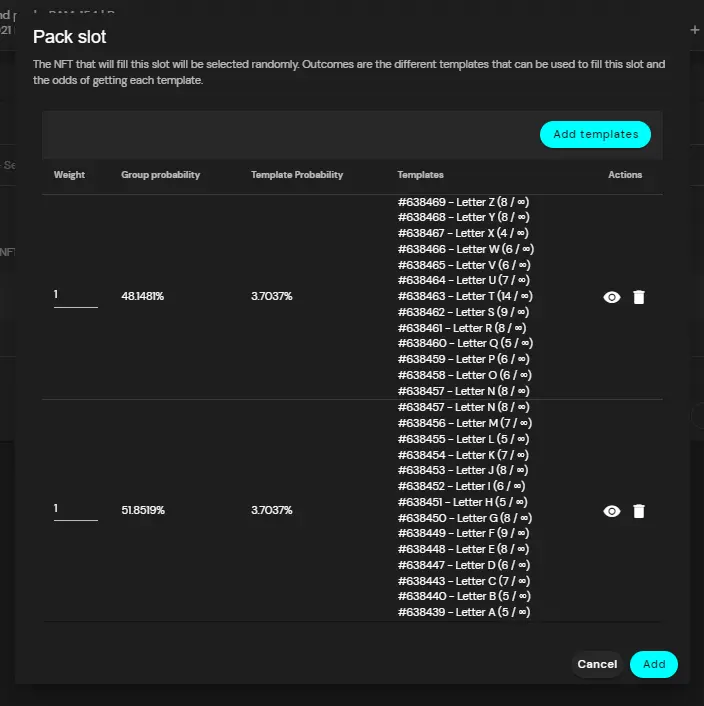
Task: Confirm with the Add button
Action: pos(654,664)
